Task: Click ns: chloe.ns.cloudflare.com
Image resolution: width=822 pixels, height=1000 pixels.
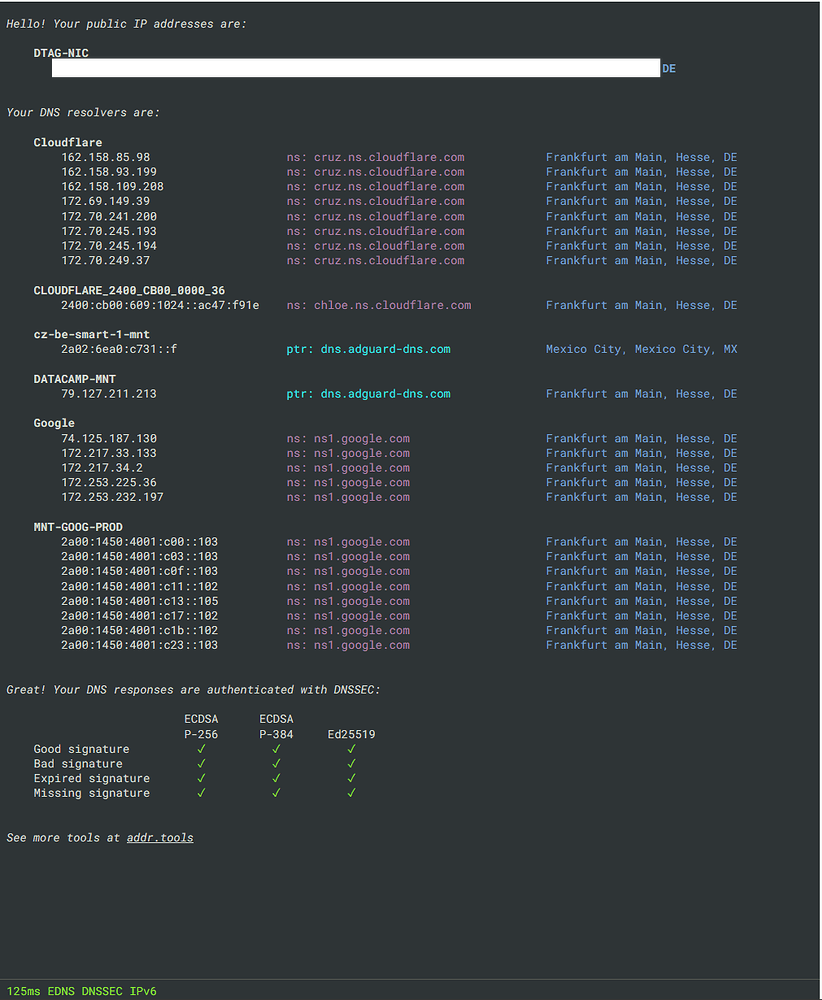Action: point(379,305)
